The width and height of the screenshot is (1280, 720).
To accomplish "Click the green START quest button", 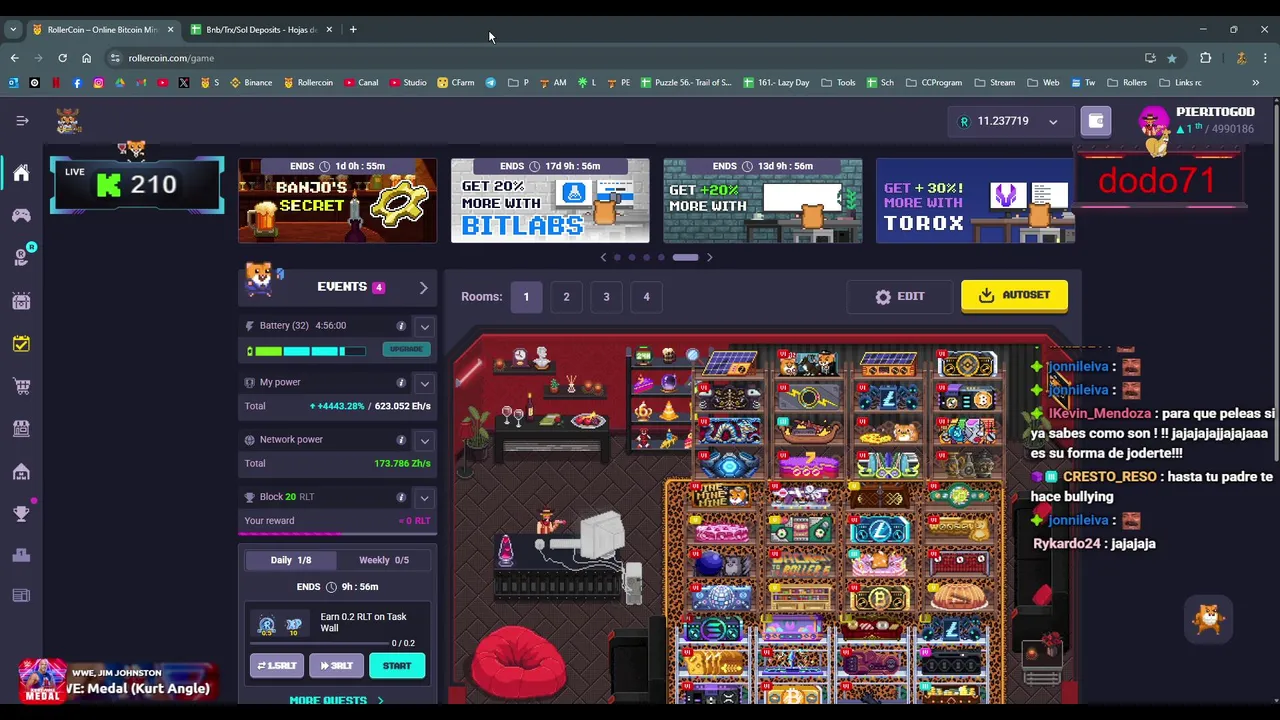I will 397,666.
